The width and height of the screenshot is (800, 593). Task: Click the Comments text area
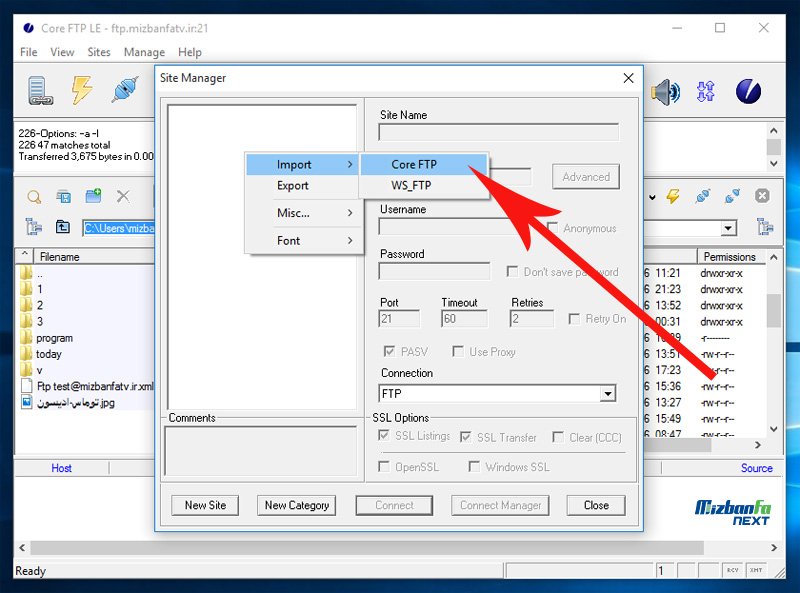click(260, 451)
